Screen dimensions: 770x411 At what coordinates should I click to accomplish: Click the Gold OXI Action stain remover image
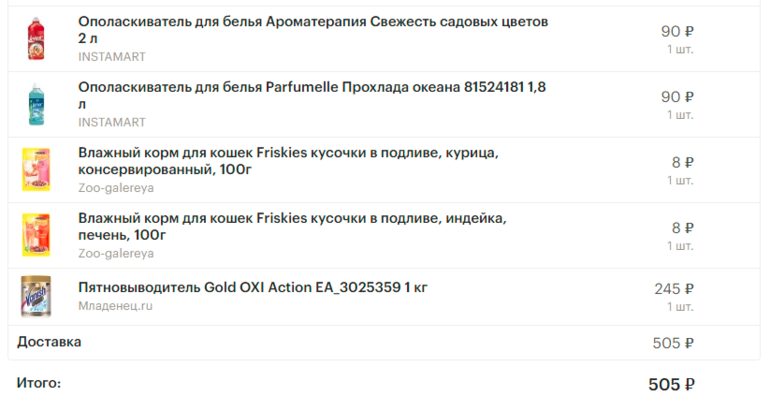pyautogui.click(x=36, y=297)
